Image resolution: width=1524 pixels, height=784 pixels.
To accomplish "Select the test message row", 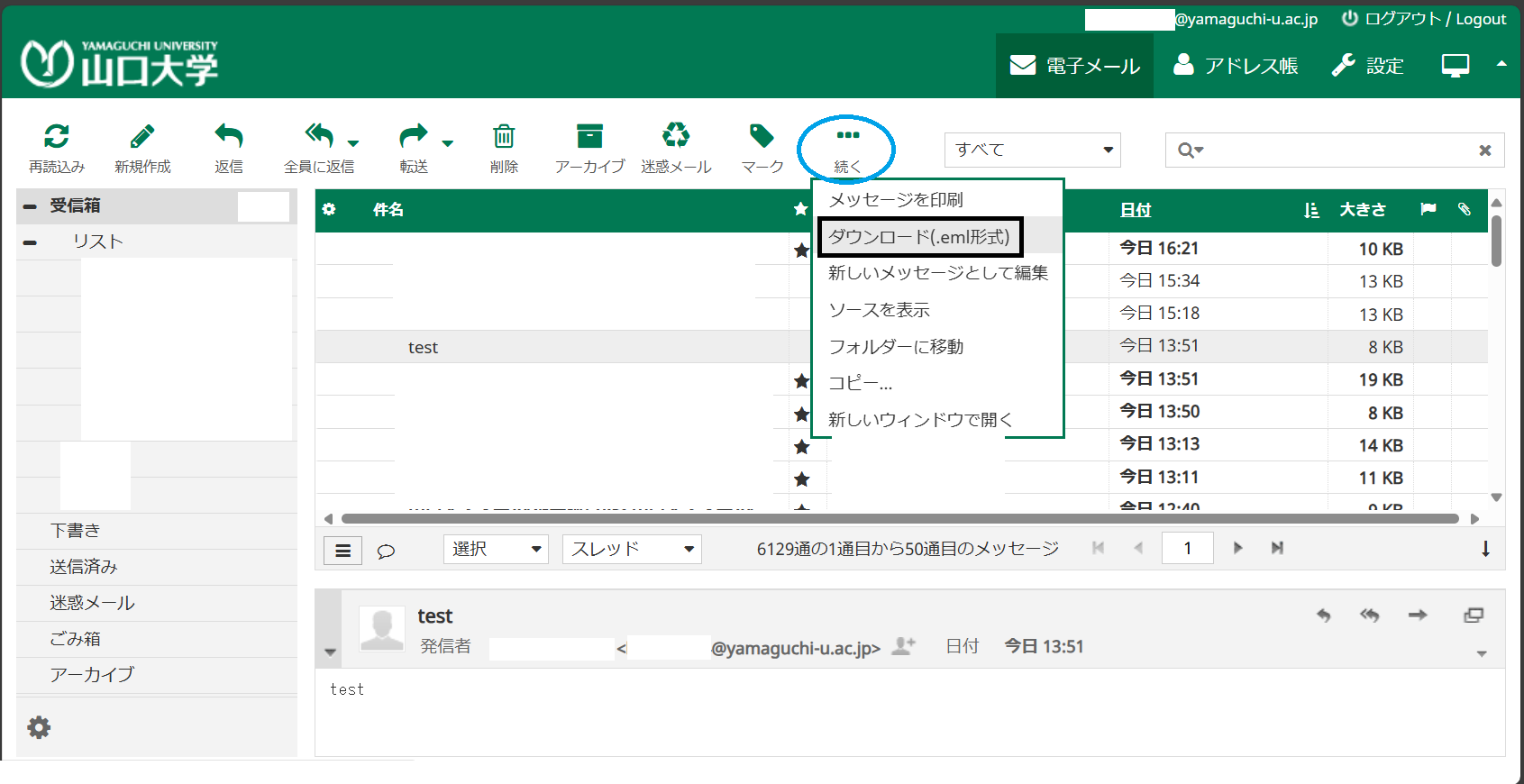I will tap(901, 347).
